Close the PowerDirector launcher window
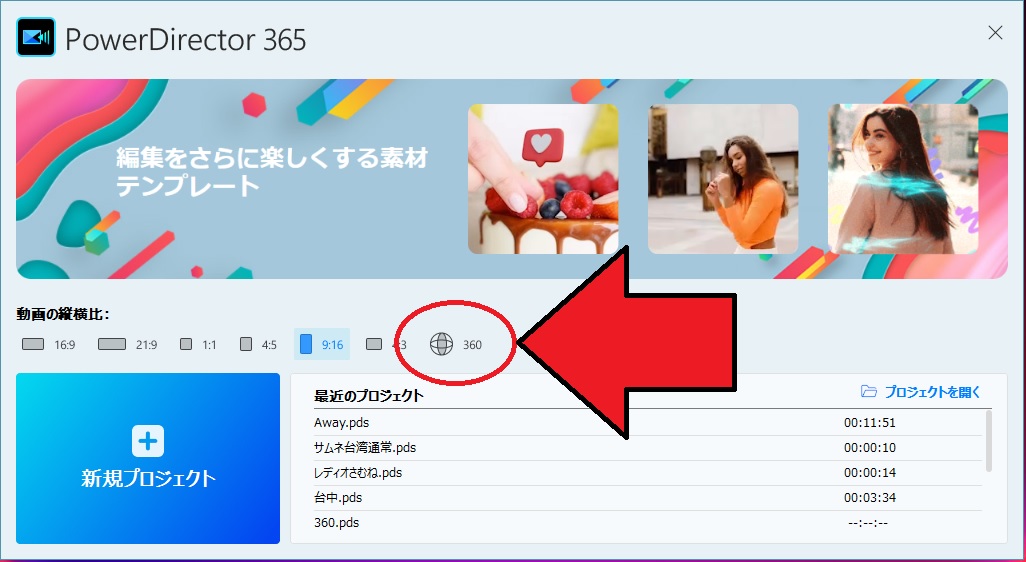 (995, 33)
